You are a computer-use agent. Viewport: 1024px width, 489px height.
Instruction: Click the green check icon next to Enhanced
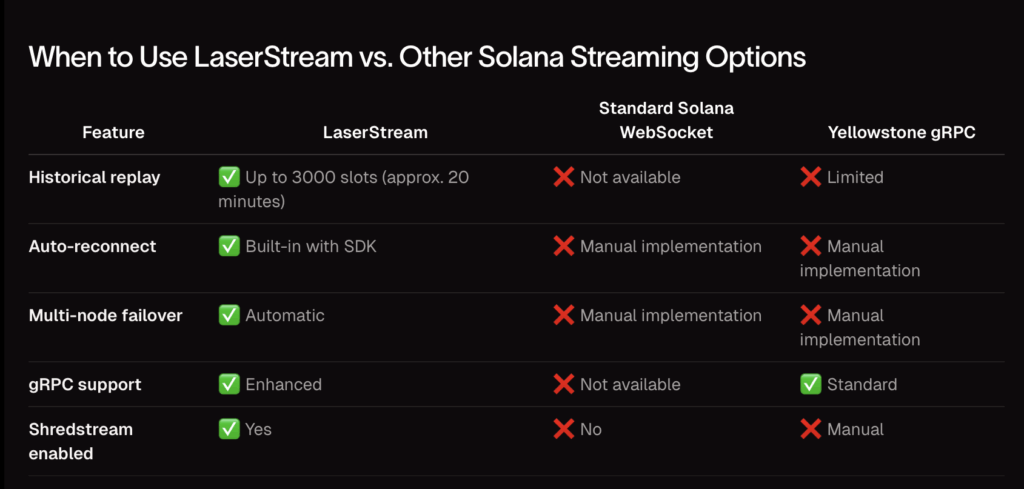[x=229, y=385]
